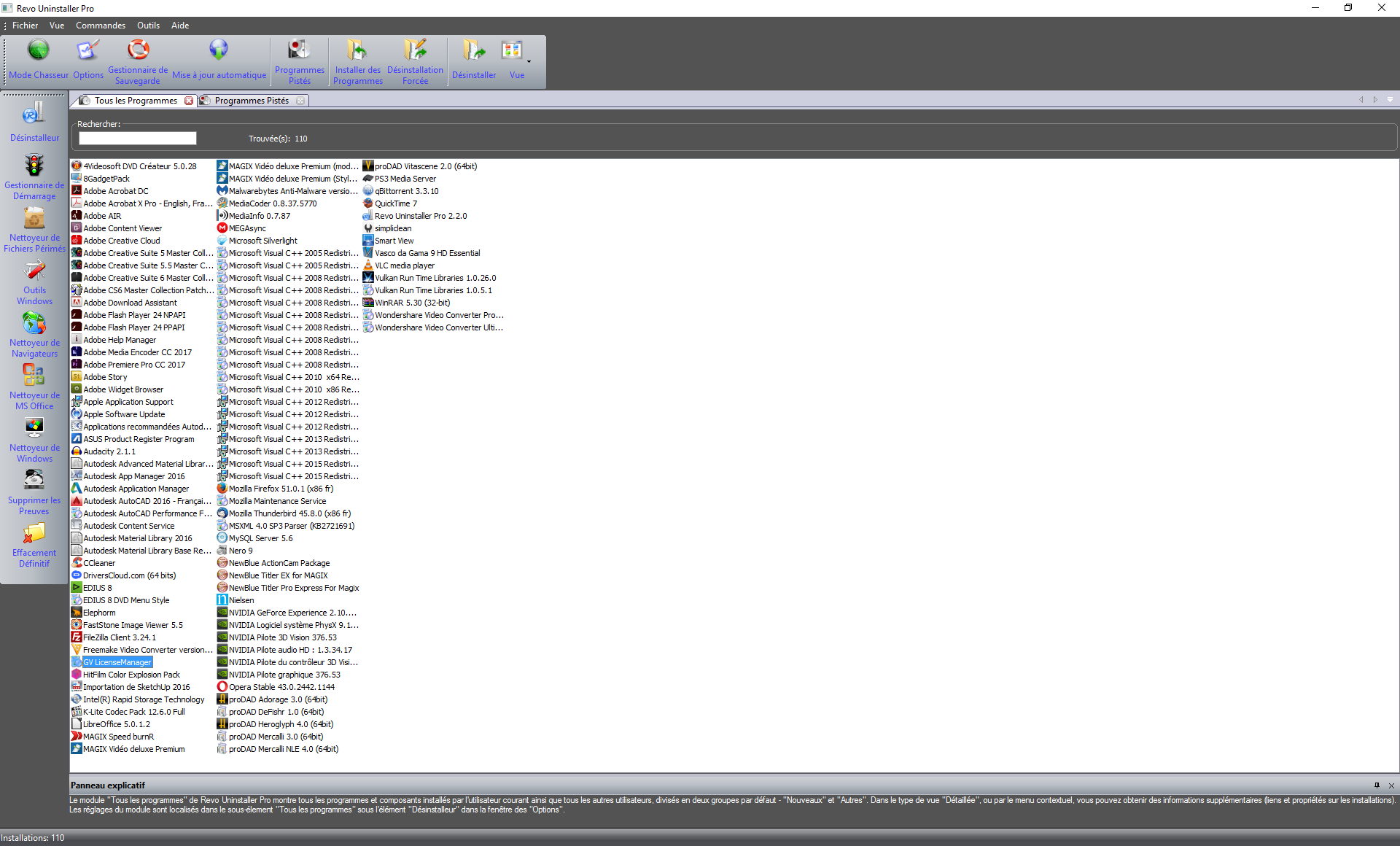Select LibreOffice 5.0.1.2 entry
Viewport: 1400px width, 846px height.
click(111, 724)
